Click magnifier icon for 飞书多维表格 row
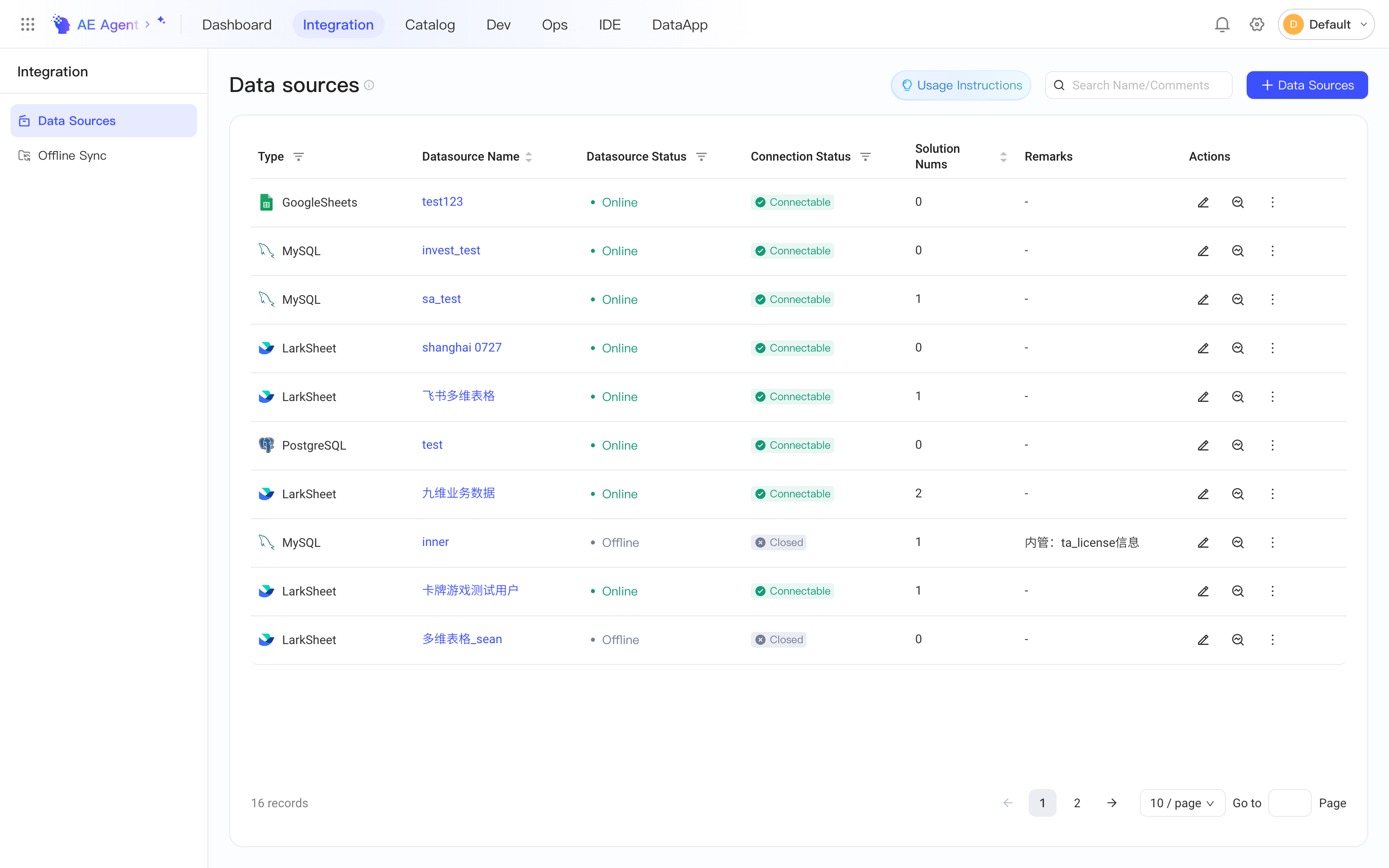This screenshot has height=868, width=1389. [x=1238, y=397]
